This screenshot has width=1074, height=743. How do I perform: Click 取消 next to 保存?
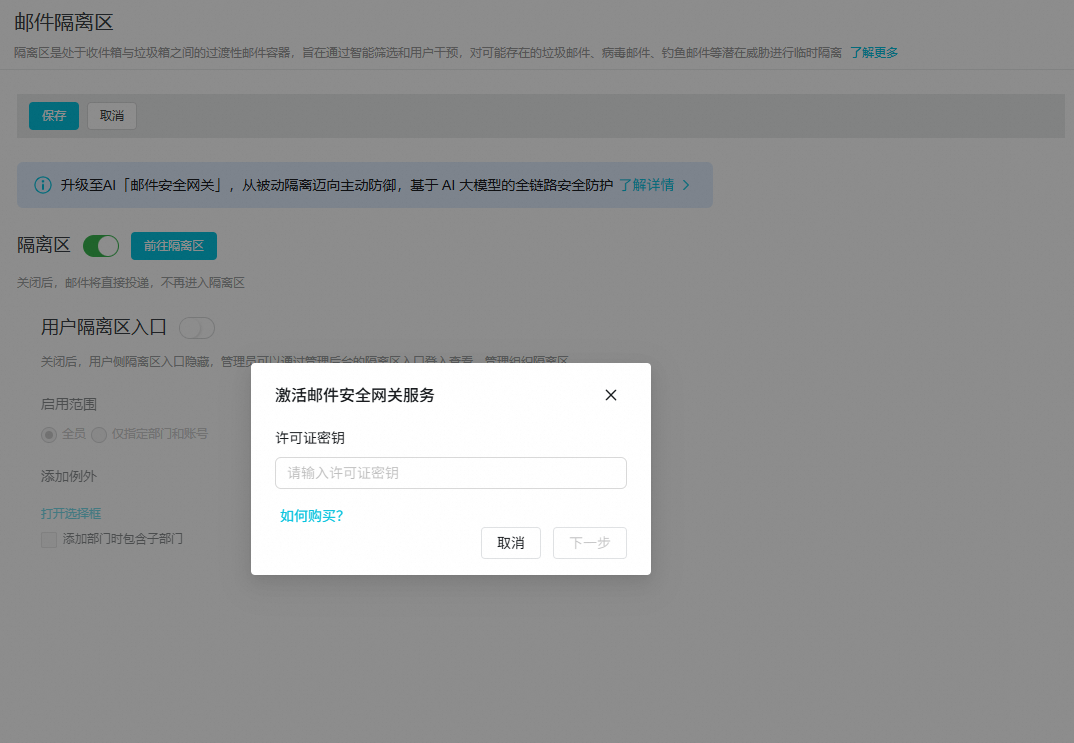[112, 116]
